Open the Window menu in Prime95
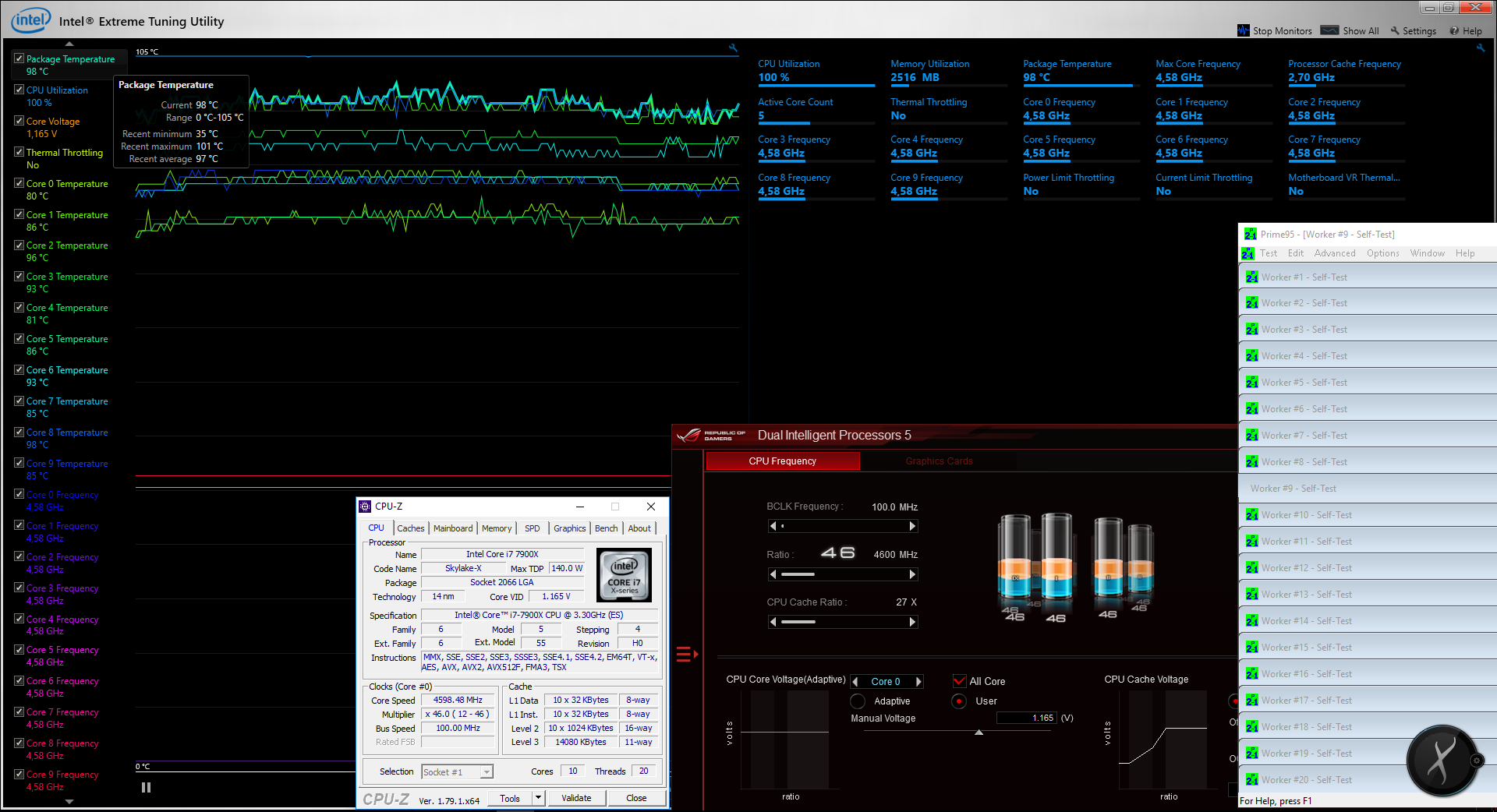Image resolution: width=1497 pixels, height=812 pixels. coord(1428,253)
